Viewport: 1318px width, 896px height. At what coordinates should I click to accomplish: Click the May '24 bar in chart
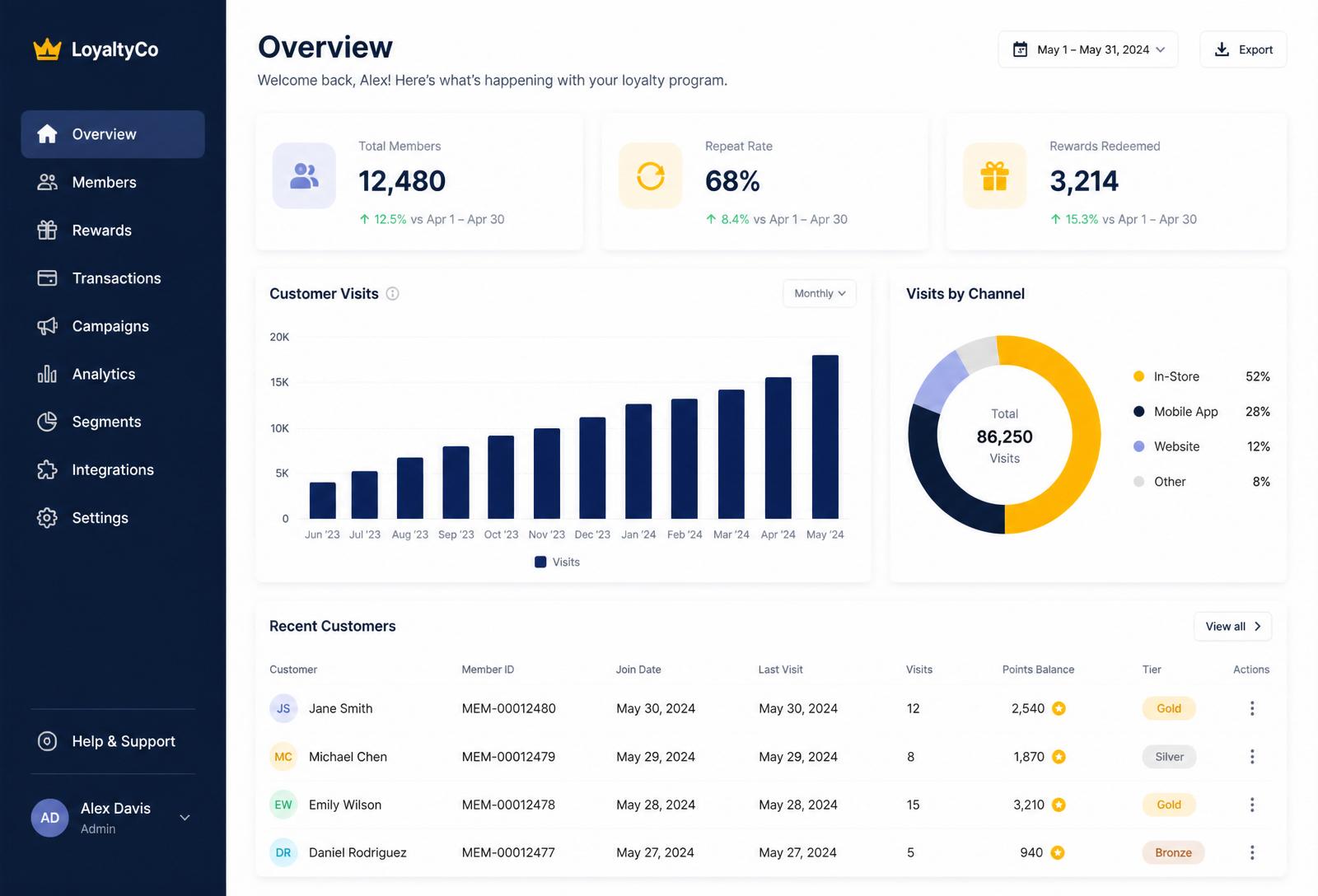[x=825, y=436]
